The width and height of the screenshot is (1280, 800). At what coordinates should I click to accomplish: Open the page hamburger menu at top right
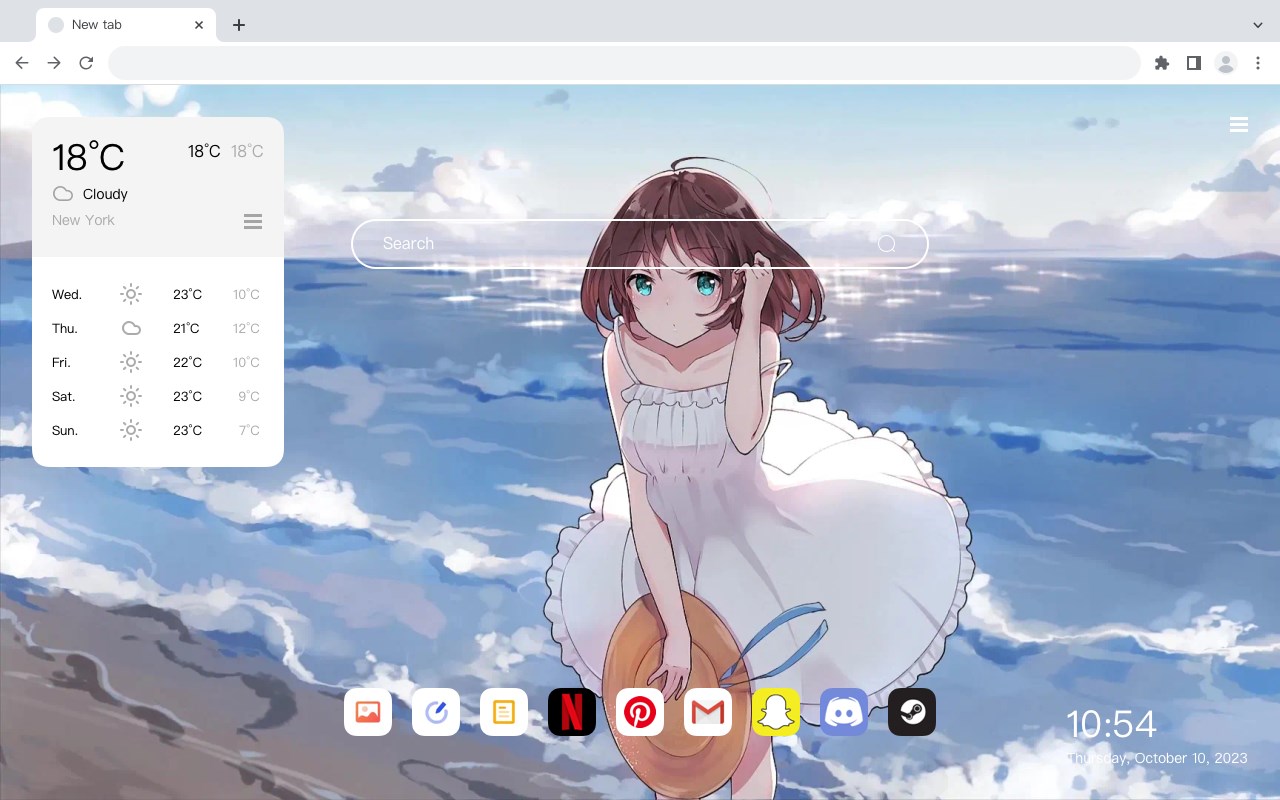(x=1239, y=125)
